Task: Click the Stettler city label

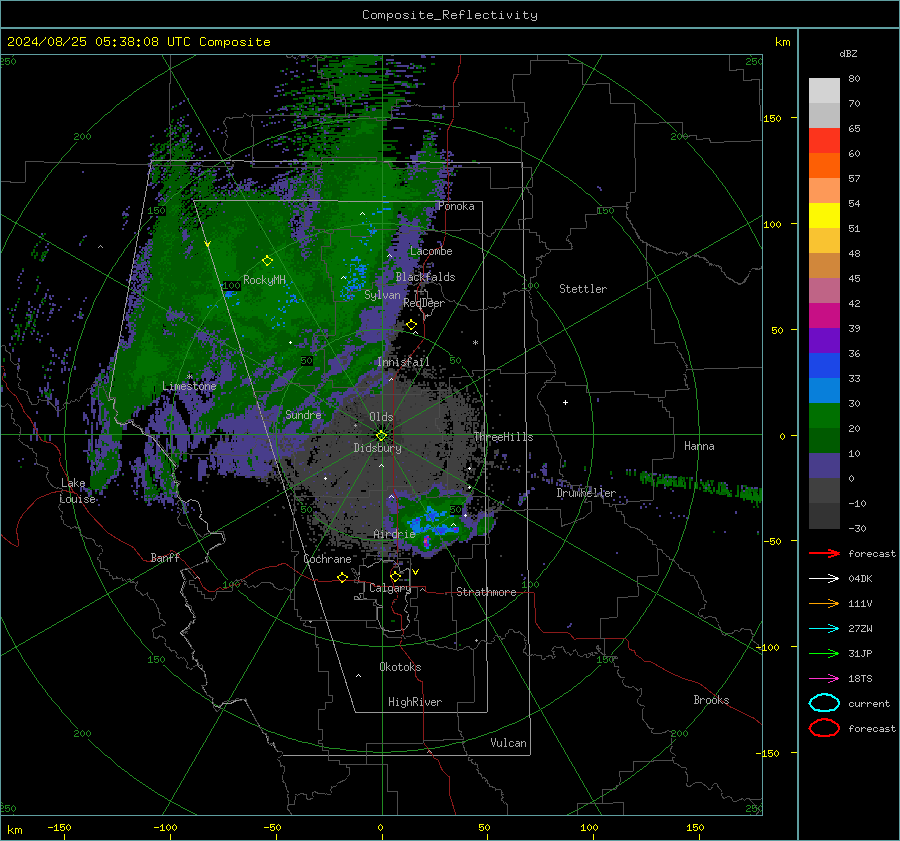Action: (x=583, y=289)
